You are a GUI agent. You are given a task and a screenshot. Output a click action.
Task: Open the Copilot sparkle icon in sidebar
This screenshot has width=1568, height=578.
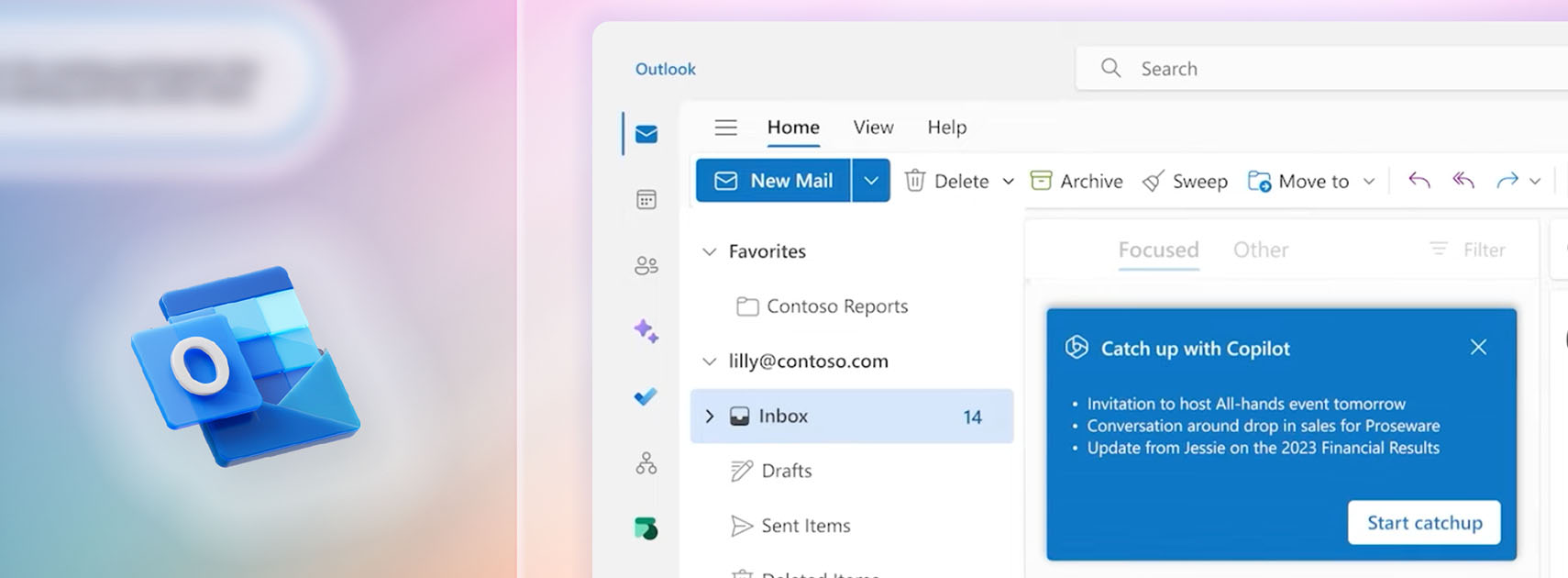tap(646, 330)
